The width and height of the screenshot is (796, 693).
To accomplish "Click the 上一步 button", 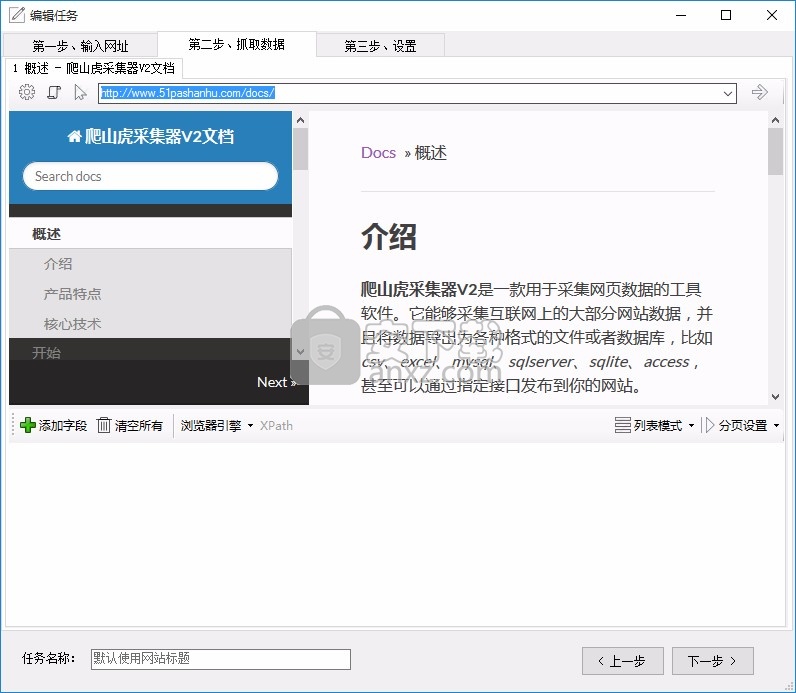I will pos(622,661).
